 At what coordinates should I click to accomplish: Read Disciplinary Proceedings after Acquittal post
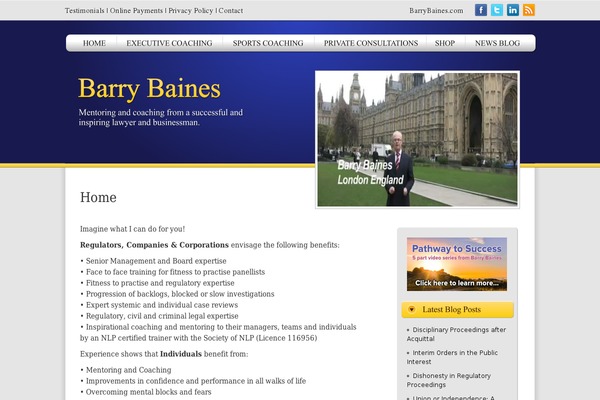point(456,334)
